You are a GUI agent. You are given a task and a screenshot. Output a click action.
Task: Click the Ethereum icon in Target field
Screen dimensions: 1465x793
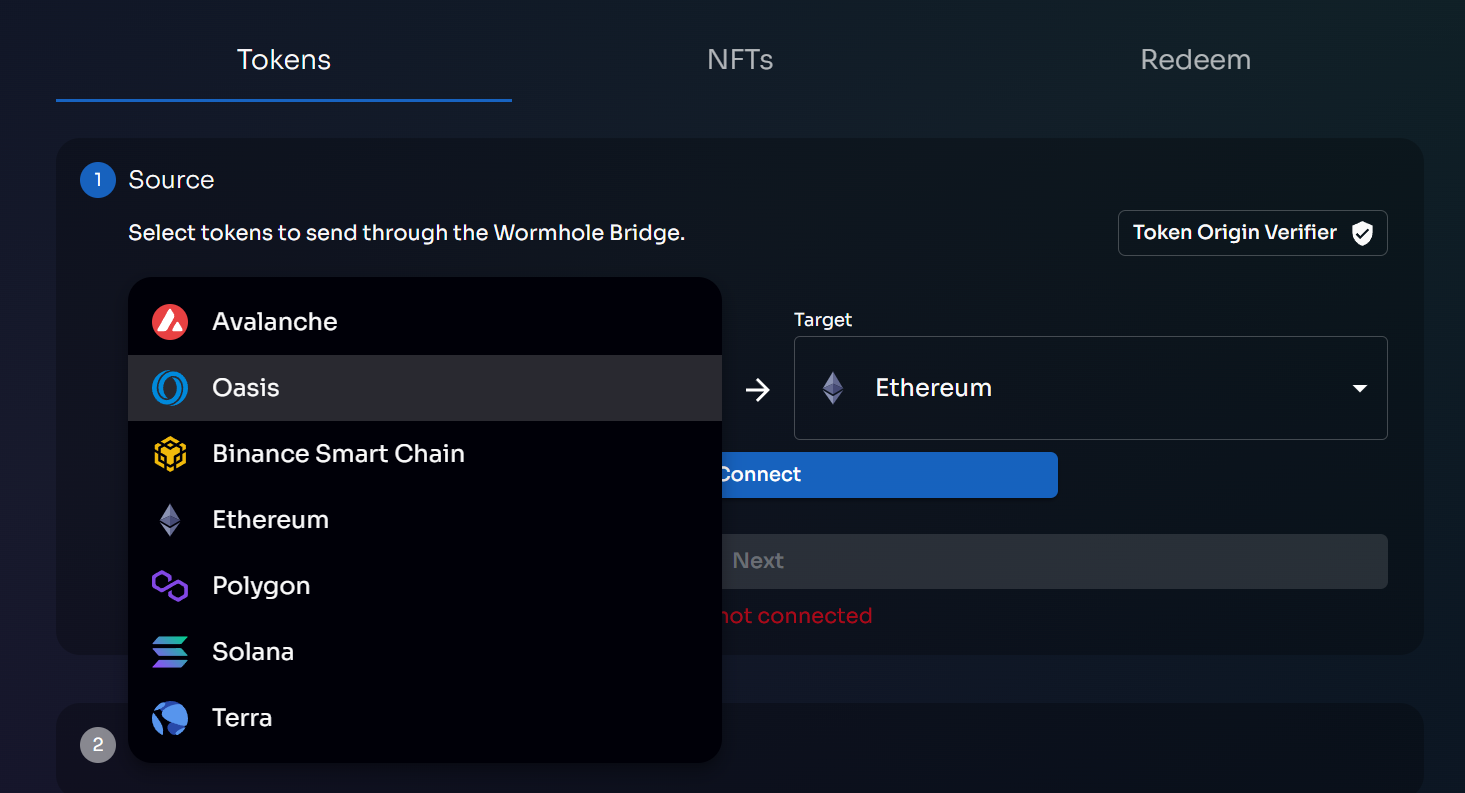pos(832,388)
